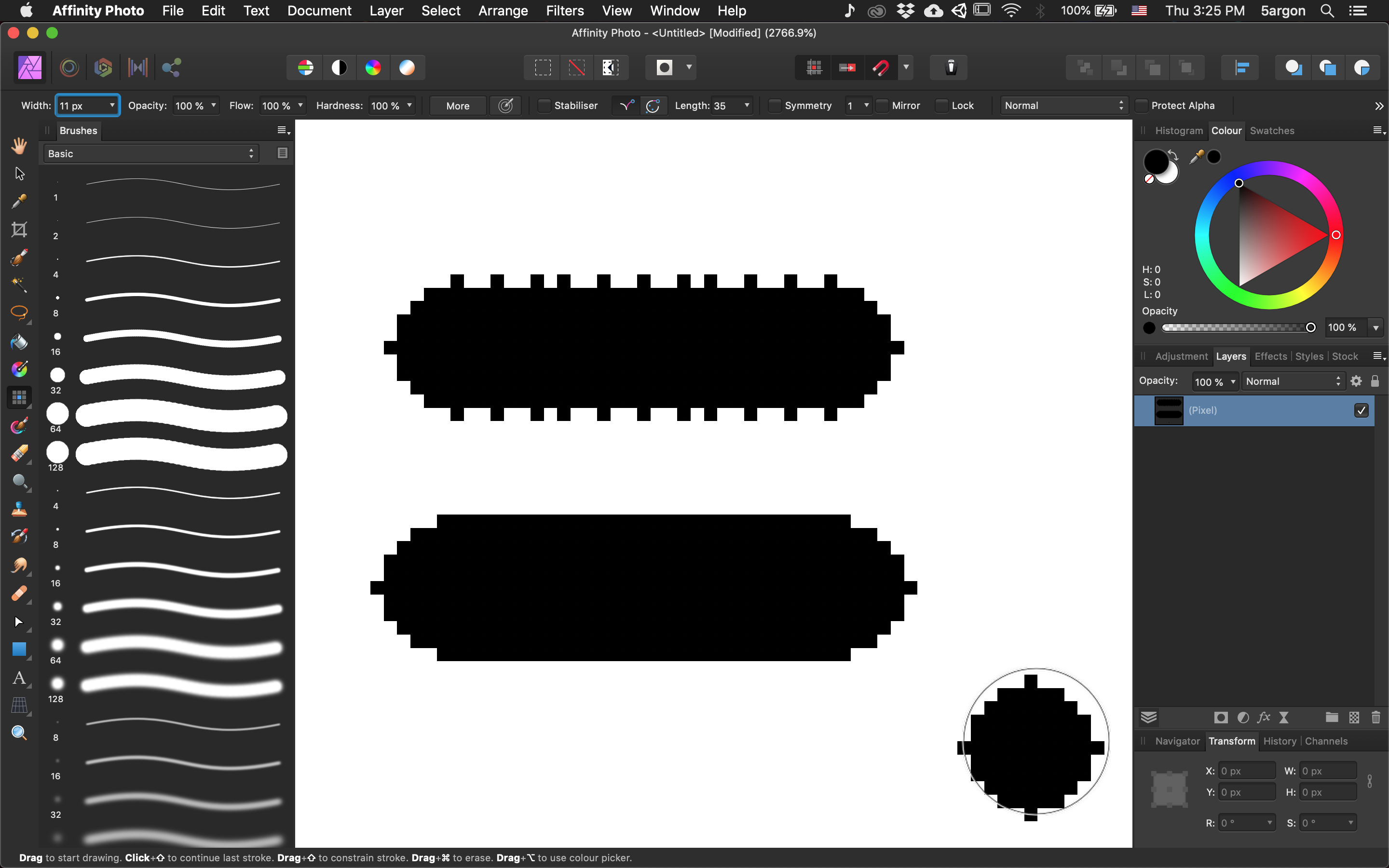This screenshot has height=868, width=1389.
Task: Toggle the Assistant Manager icon
Action: click(951, 68)
